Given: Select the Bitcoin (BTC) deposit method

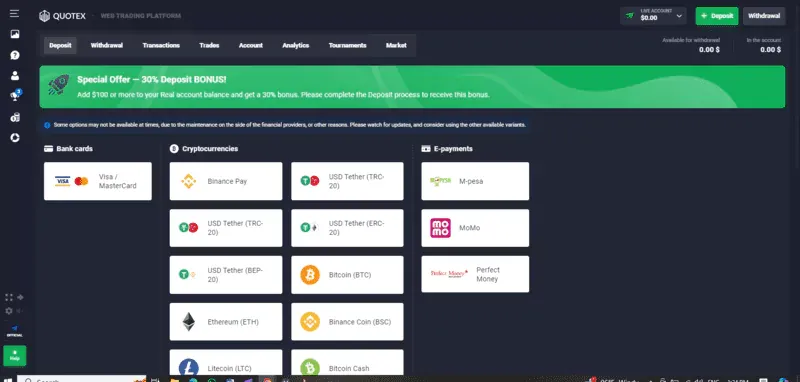Looking at the screenshot, I should pos(347,275).
